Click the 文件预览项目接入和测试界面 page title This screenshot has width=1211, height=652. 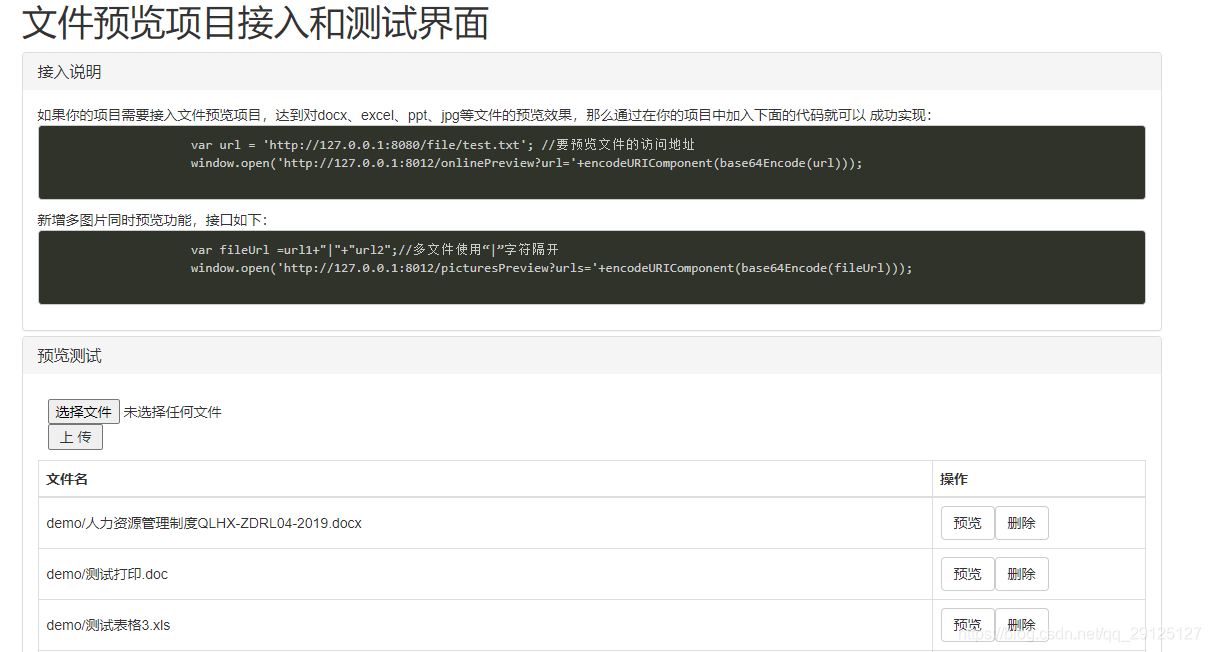pos(255,23)
